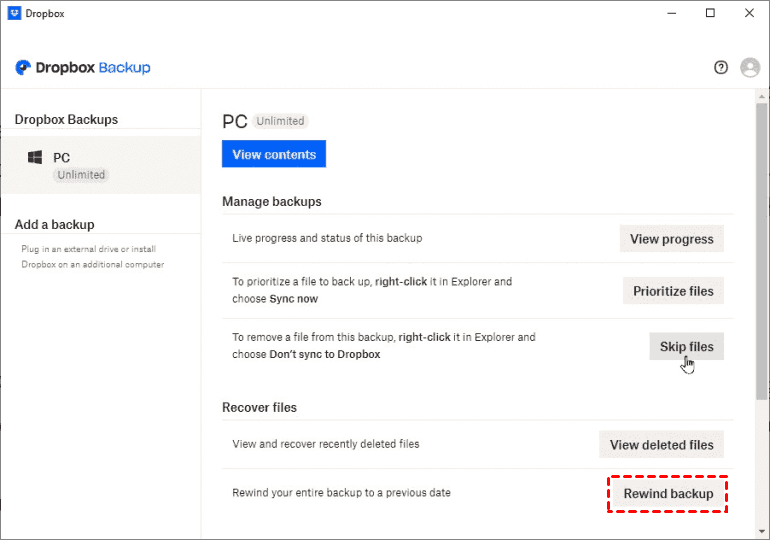Screen dimensions: 770x540
Task: Click the Unlimited badge next to PC heading
Action: pos(280,121)
